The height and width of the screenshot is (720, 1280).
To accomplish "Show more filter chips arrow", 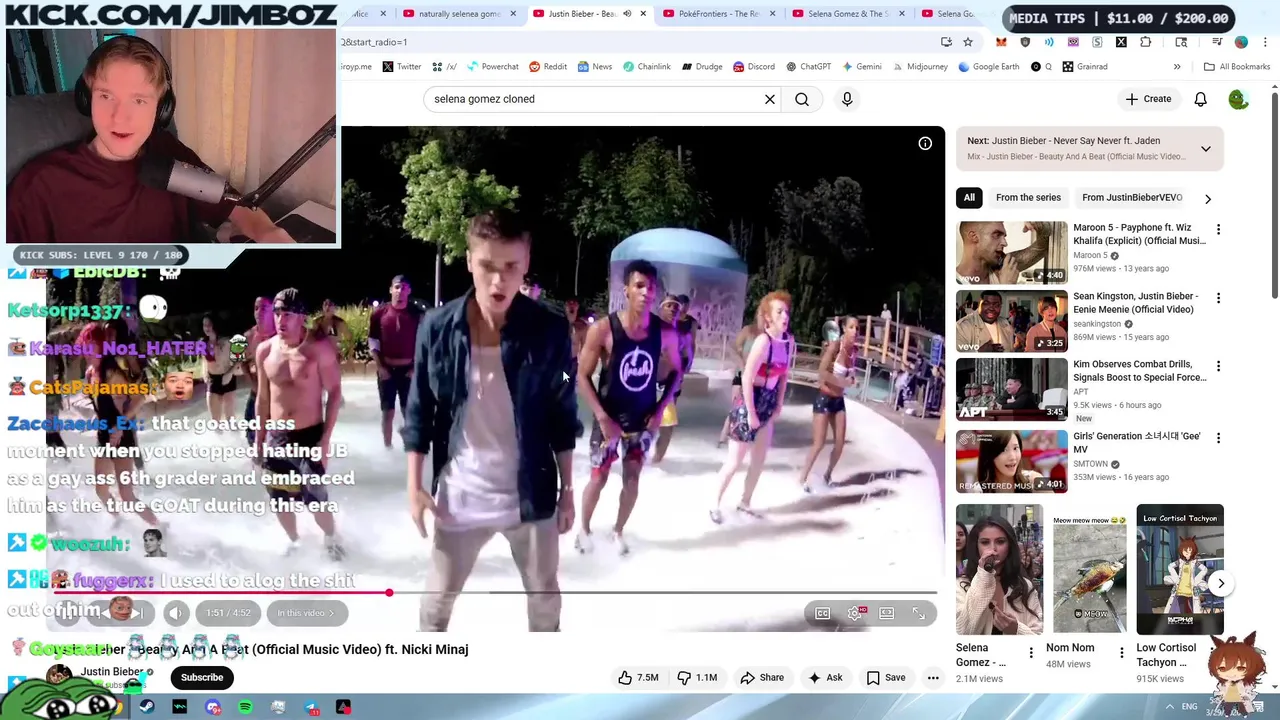I will 1208,198.
